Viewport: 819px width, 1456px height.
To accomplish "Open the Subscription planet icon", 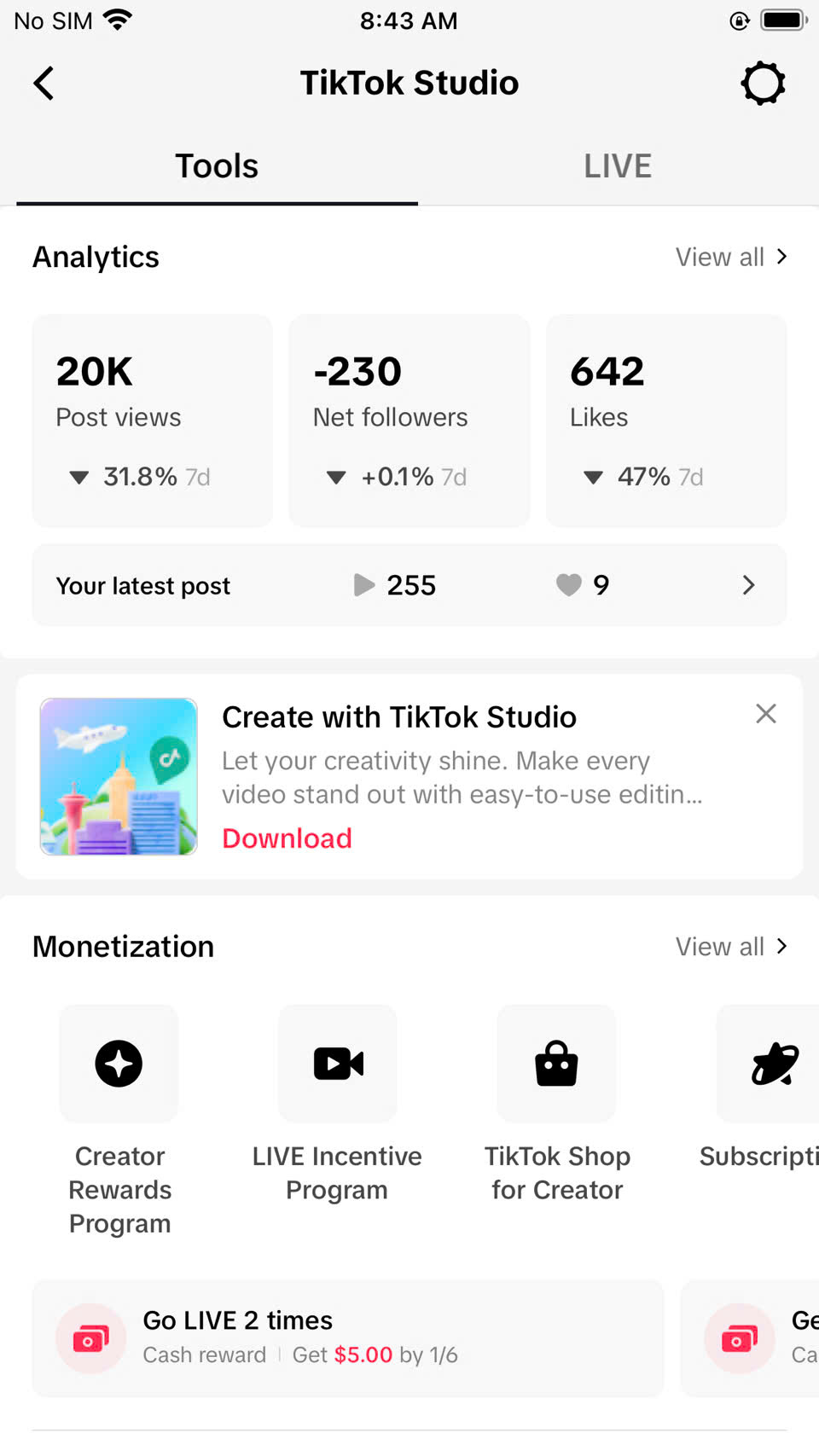I will 774,1064.
